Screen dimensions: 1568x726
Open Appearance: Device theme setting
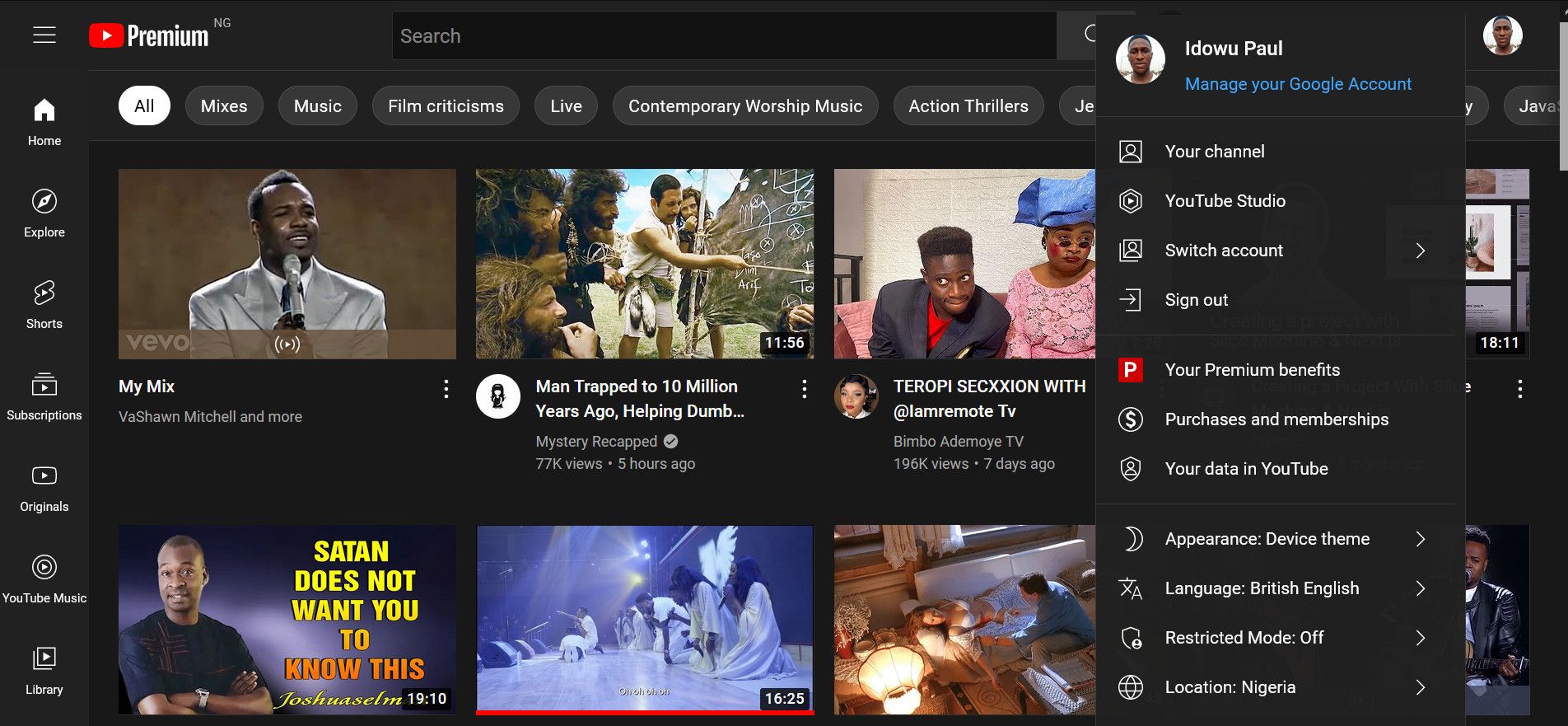[1281, 539]
